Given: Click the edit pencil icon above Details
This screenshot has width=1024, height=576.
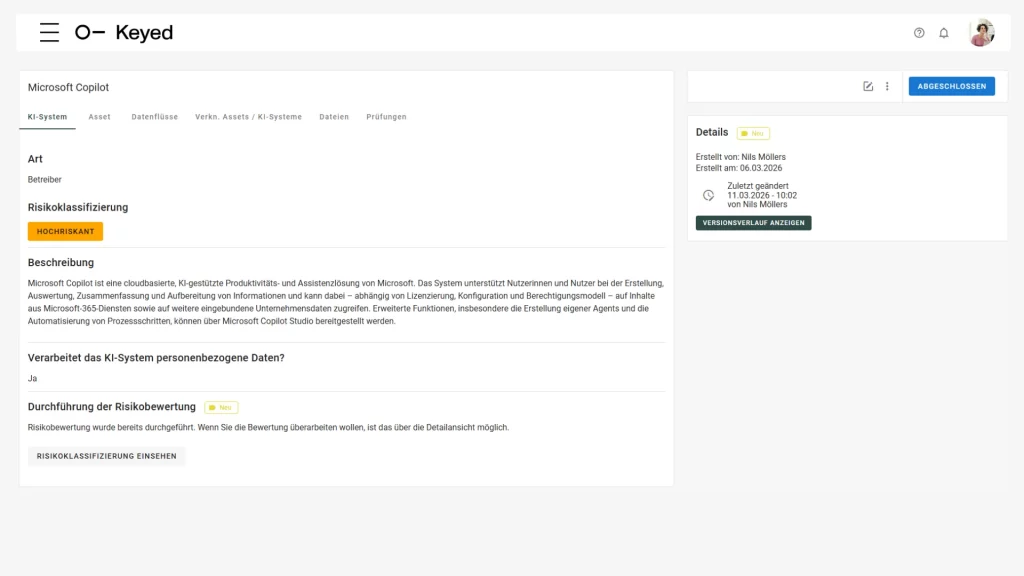Looking at the screenshot, I should 867,86.
